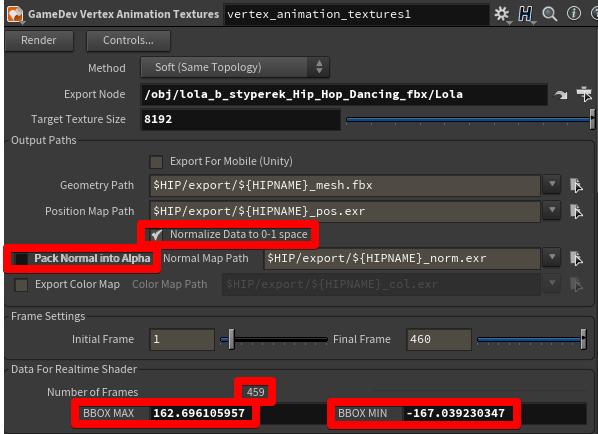Click the Houdini help H icon

click(526, 14)
